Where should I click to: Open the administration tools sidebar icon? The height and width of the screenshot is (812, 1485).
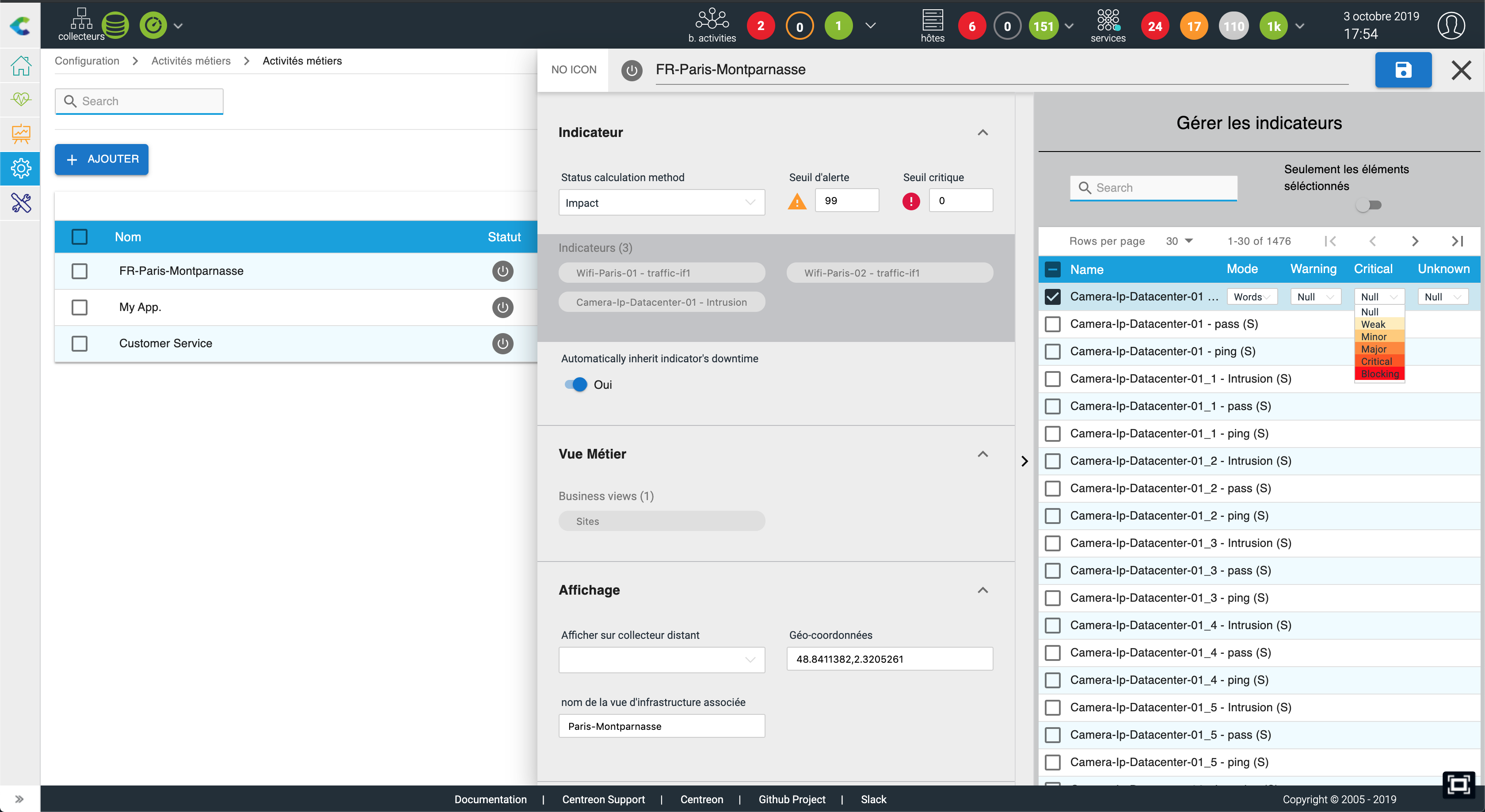[x=21, y=203]
